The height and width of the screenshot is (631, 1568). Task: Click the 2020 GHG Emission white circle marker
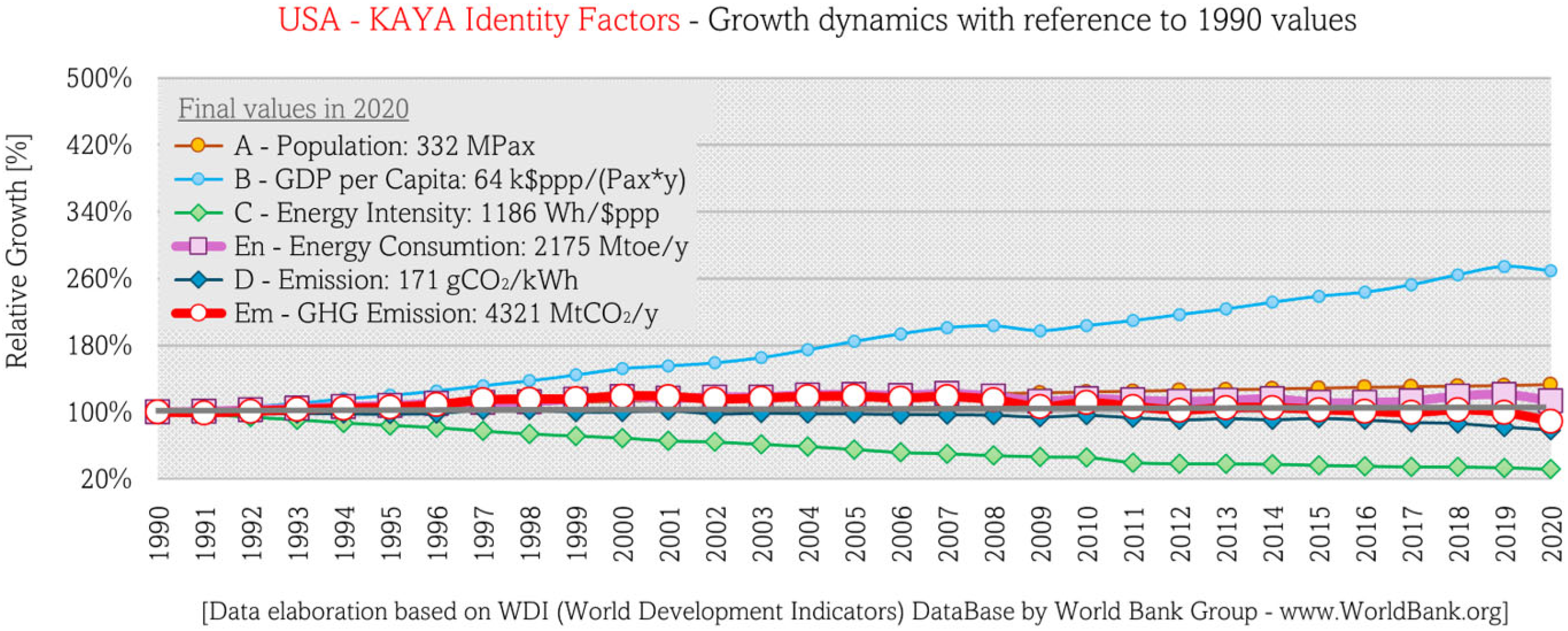coord(1550,421)
